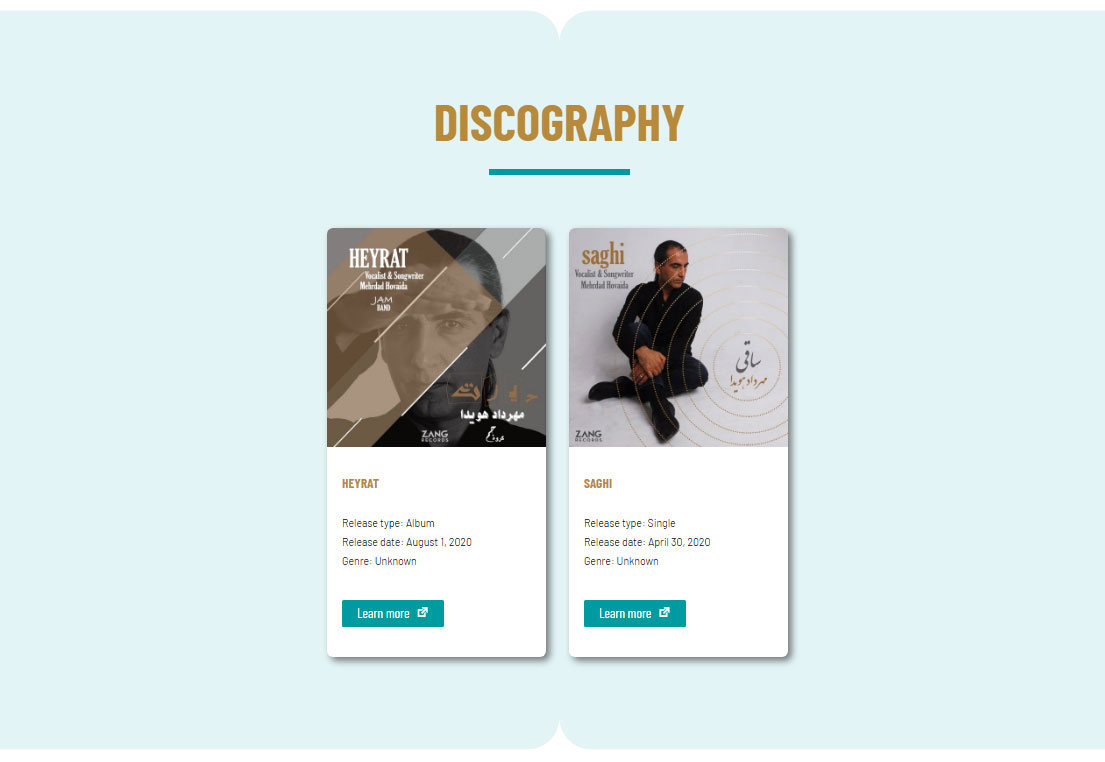Click the Zang Records logo on Saghi cover
This screenshot has width=1105, height=762.
(x=588, y=436)
